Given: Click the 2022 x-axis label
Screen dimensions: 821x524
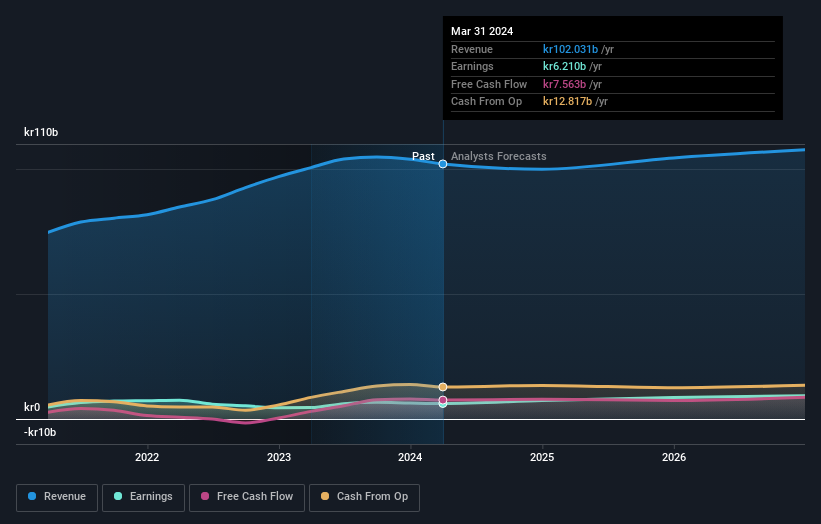Looking at the screenshot, I should point(147,457).
